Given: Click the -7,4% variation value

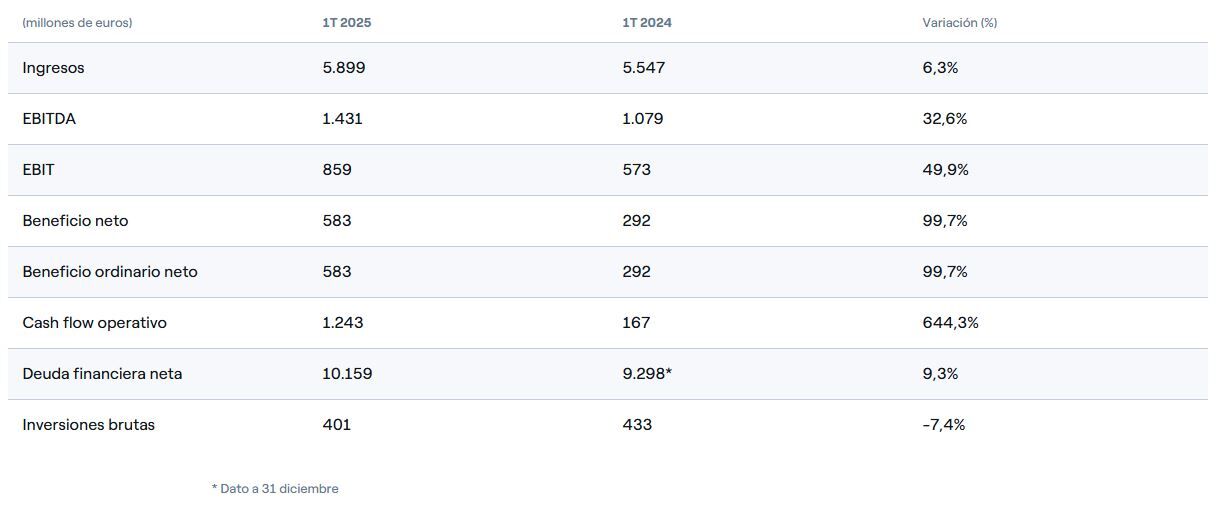Looking at the screenshot, I should [x=943, y=425].
